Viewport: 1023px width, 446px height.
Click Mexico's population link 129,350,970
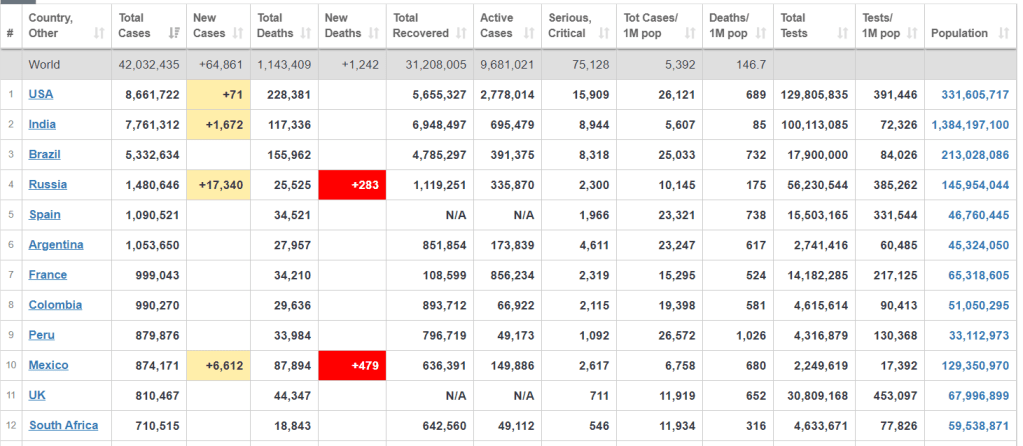click(x=975, y=365)
